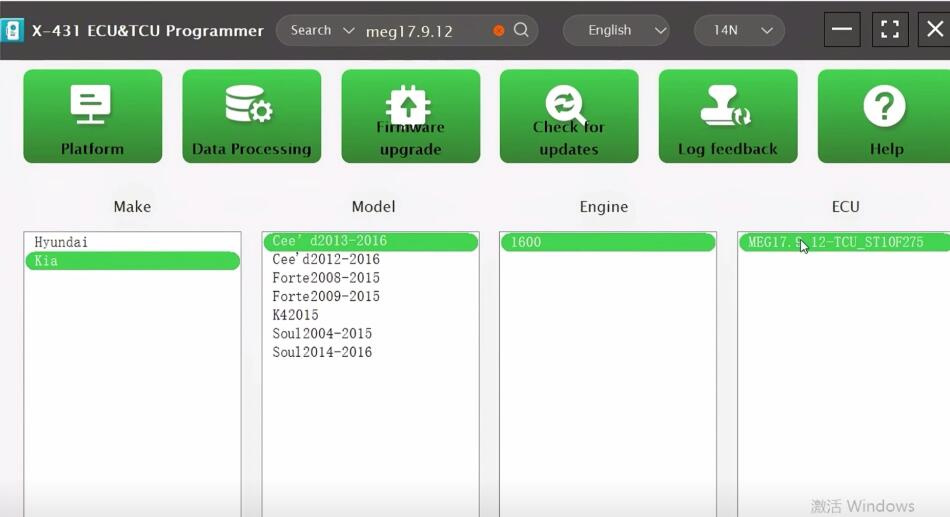Viewport: 950px width, 517px height.
Task: Choose Forte2008-2015 model
Action: coord(326,278)
